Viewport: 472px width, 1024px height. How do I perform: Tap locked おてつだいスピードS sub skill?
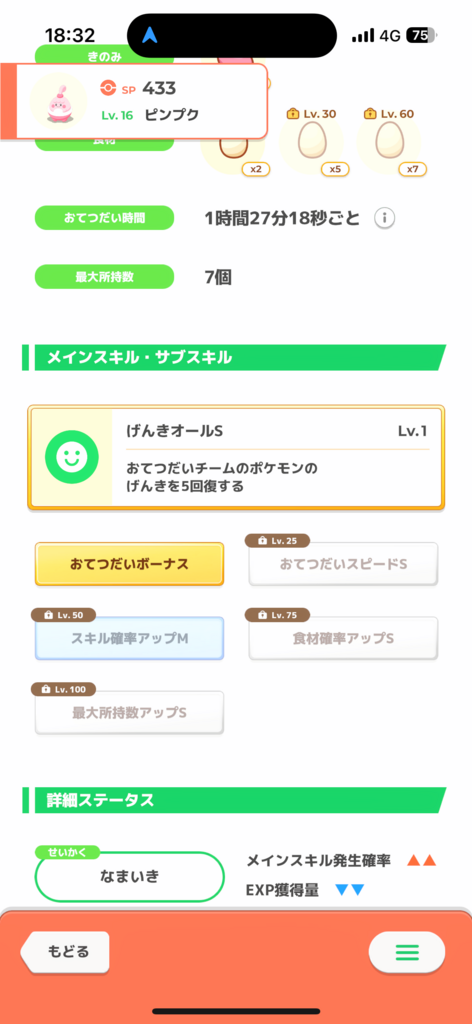tap(343, 564)
